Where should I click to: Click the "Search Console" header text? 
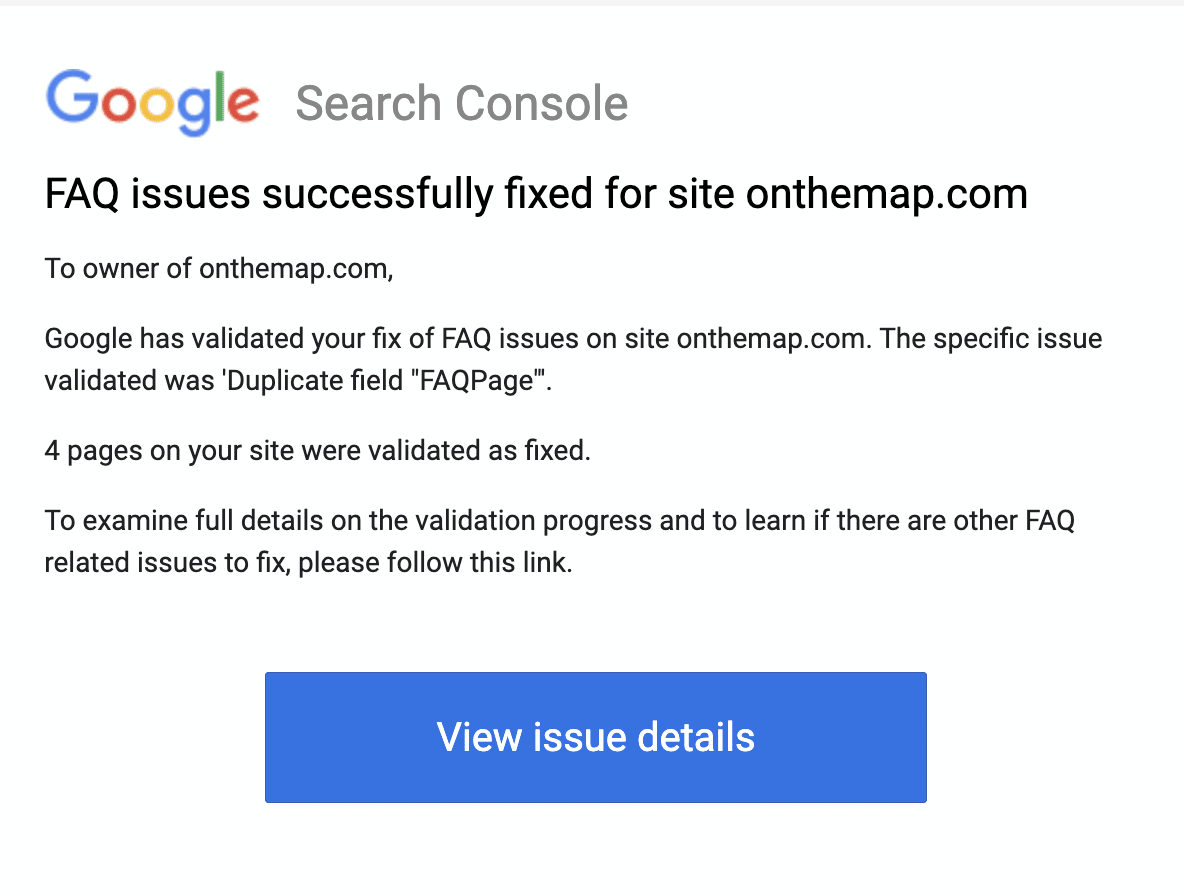(x=461, y=103)
